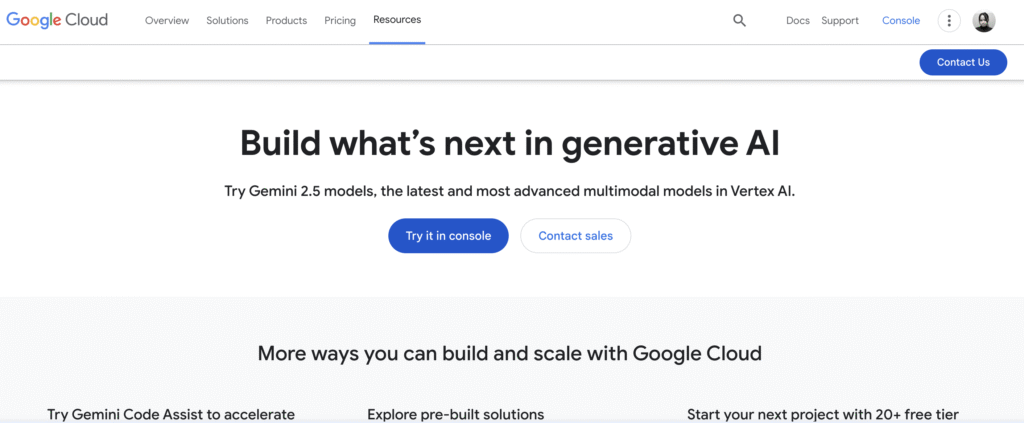
Task: Click the Try it in console button
Action: [448, 236]
